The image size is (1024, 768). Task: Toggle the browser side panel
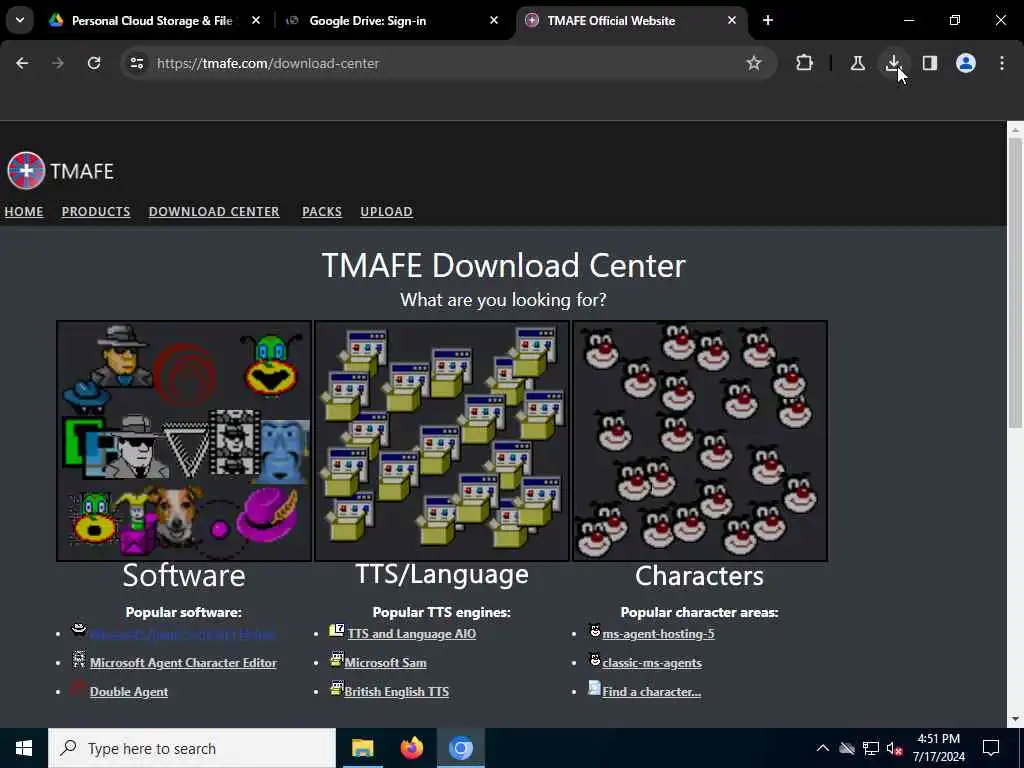pos(929,63)
